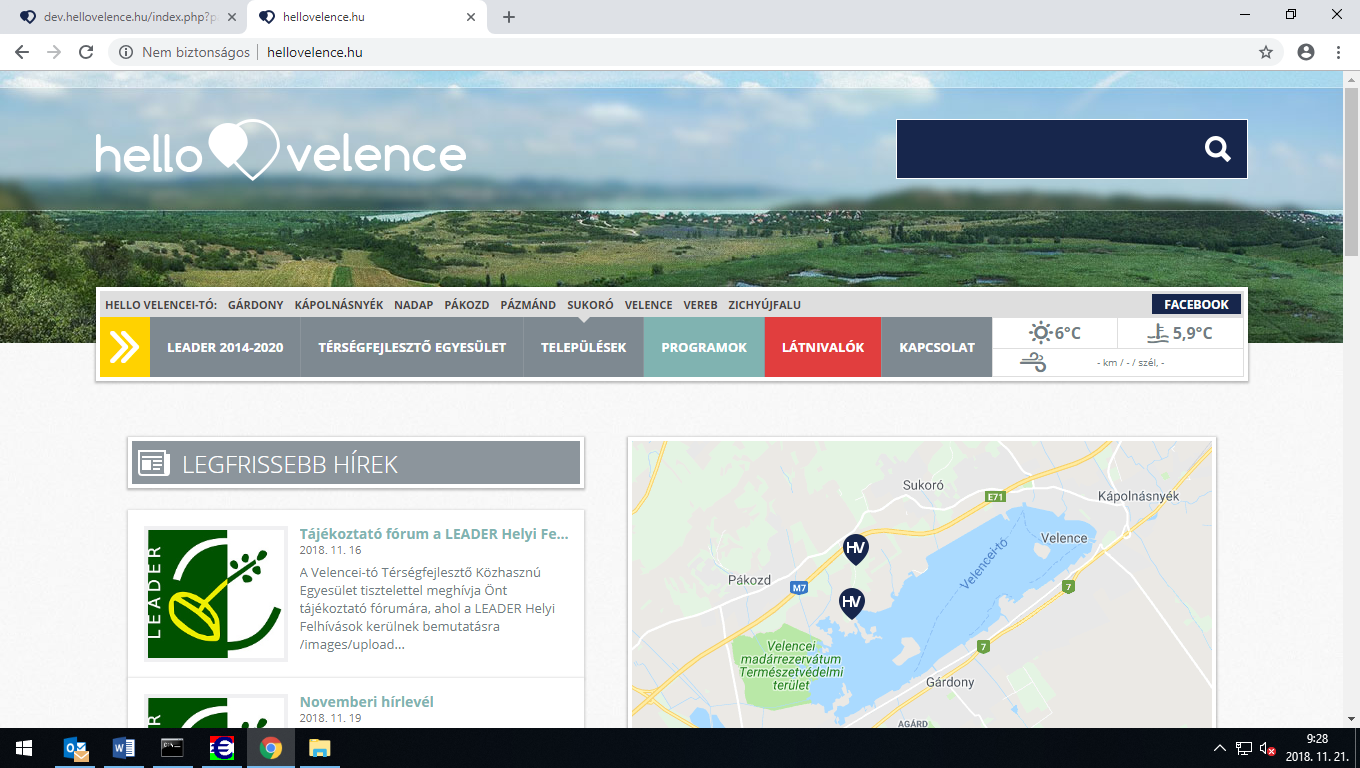Open the LEADER 2014-2020 menu
This screenshot has width=1360, height=768.
pos(225,347)
